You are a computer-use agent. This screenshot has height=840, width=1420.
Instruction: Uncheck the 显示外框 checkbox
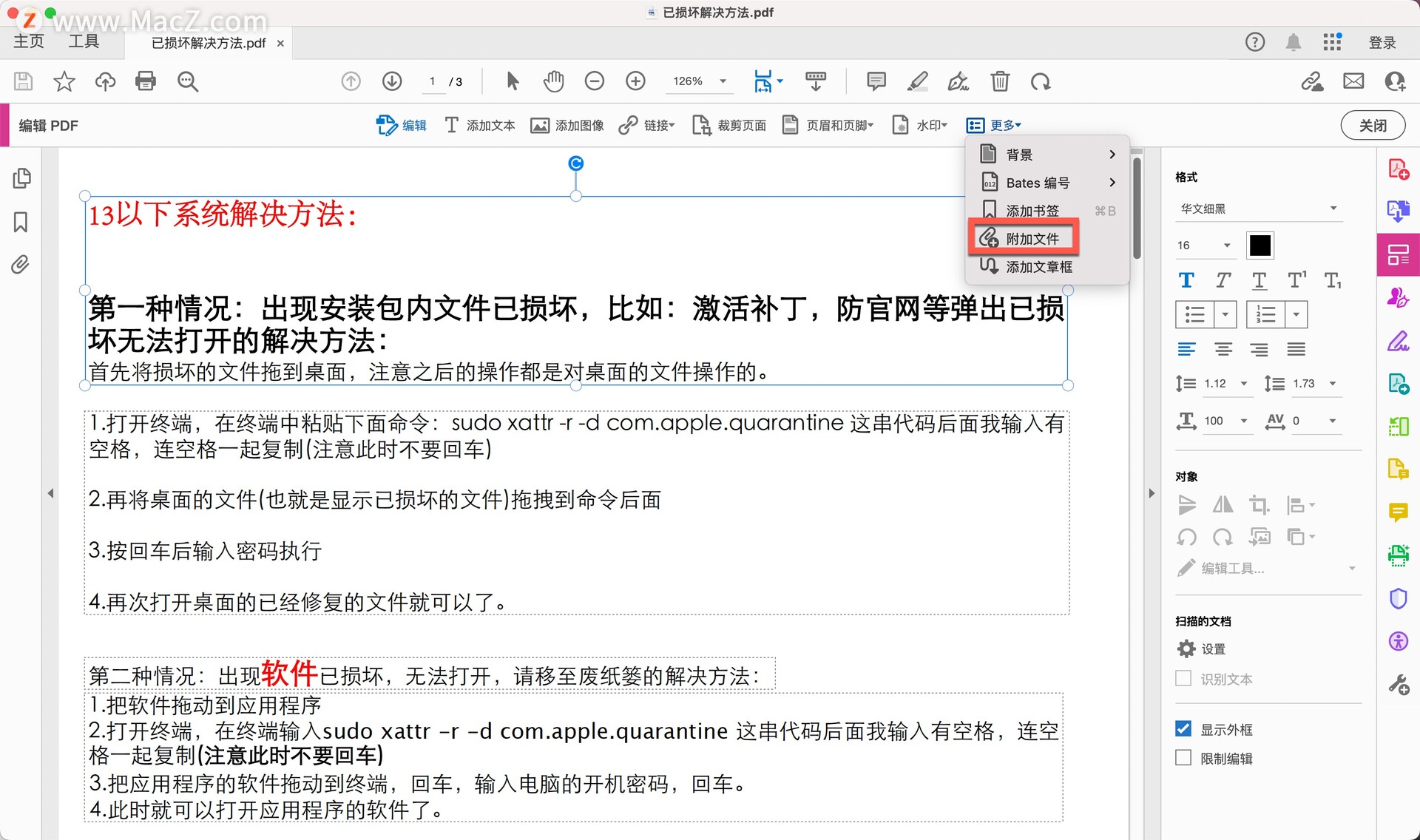[x=1183, y=728]
